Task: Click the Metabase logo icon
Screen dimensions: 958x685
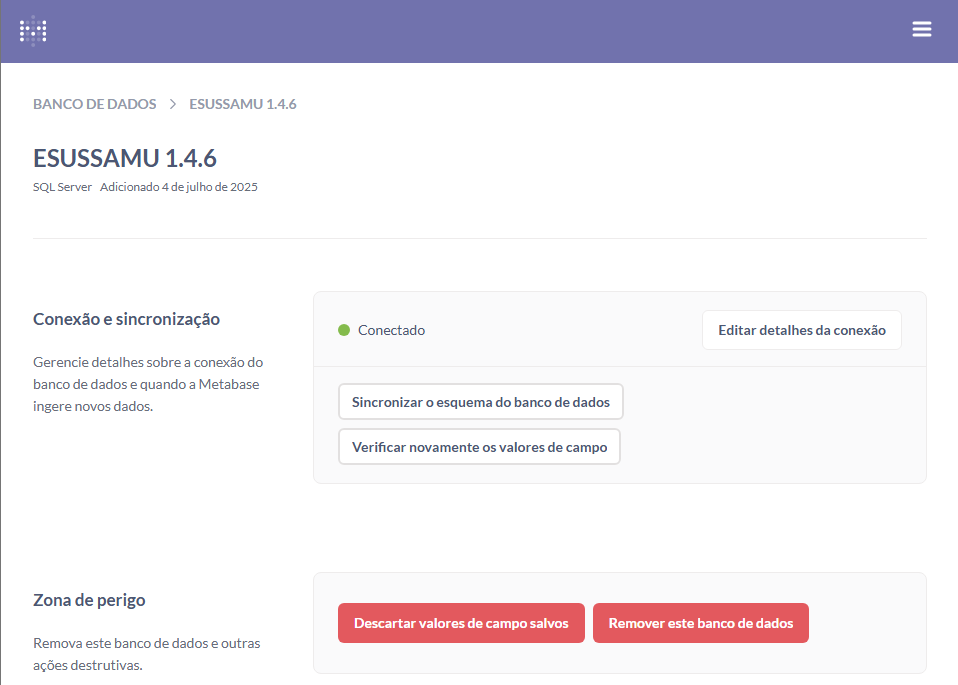Action: tap(33, 31)
